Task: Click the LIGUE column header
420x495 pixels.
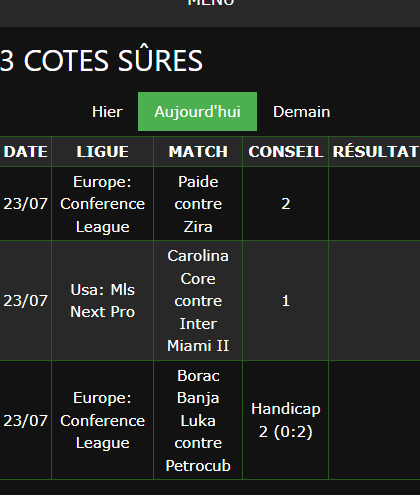Action: pos(102,152)
